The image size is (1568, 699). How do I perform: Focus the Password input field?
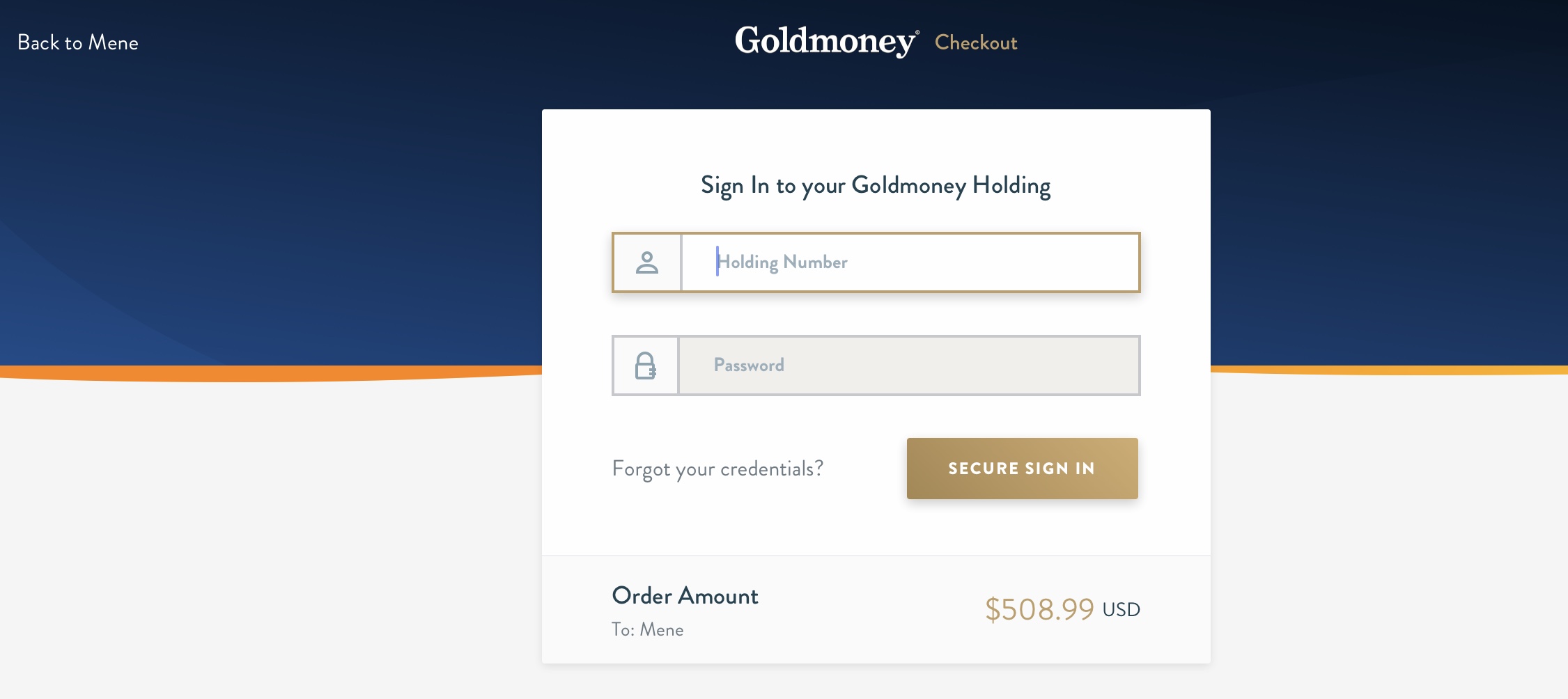click(909, 366)
